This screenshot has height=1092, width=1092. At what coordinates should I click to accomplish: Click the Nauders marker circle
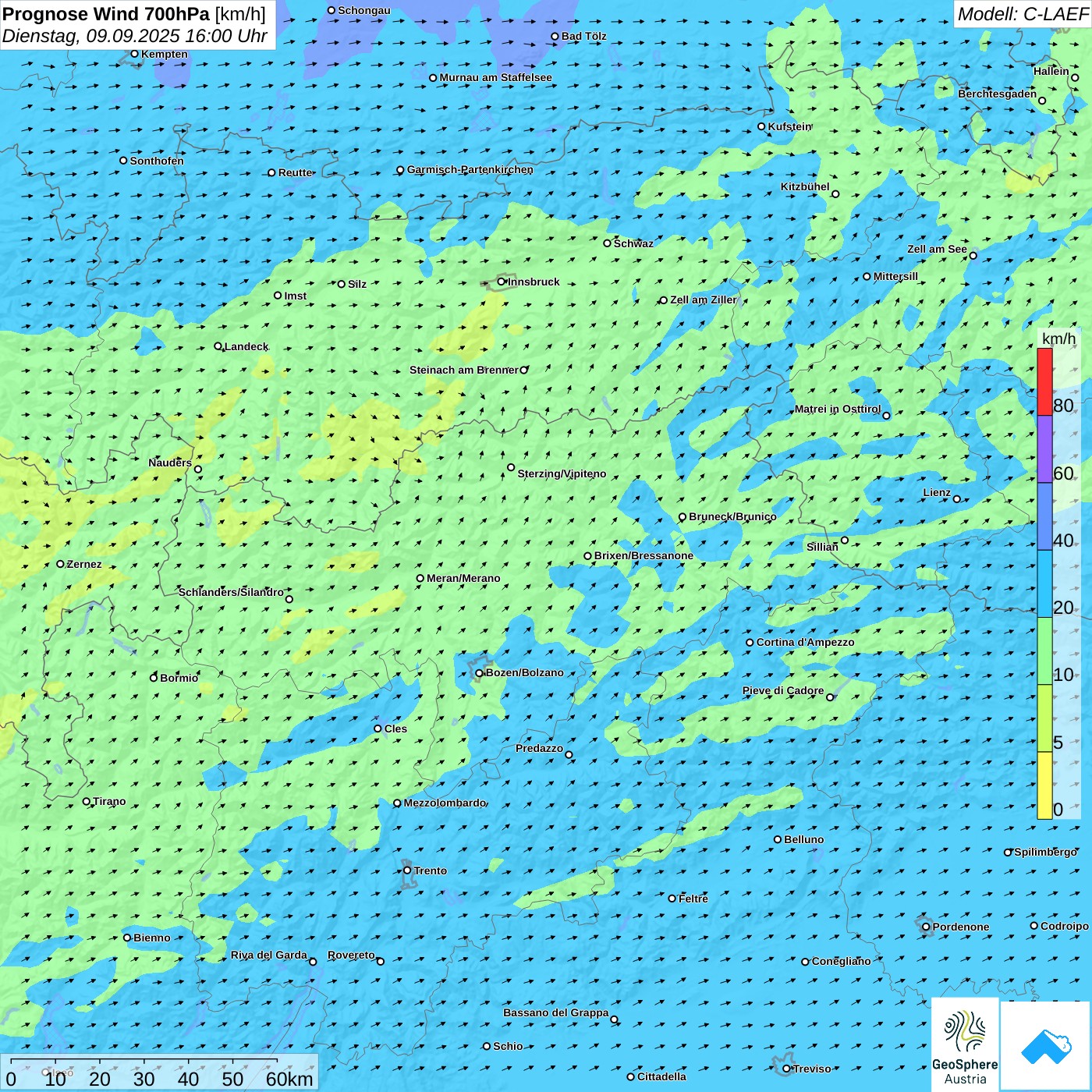[x=198, y=470]
